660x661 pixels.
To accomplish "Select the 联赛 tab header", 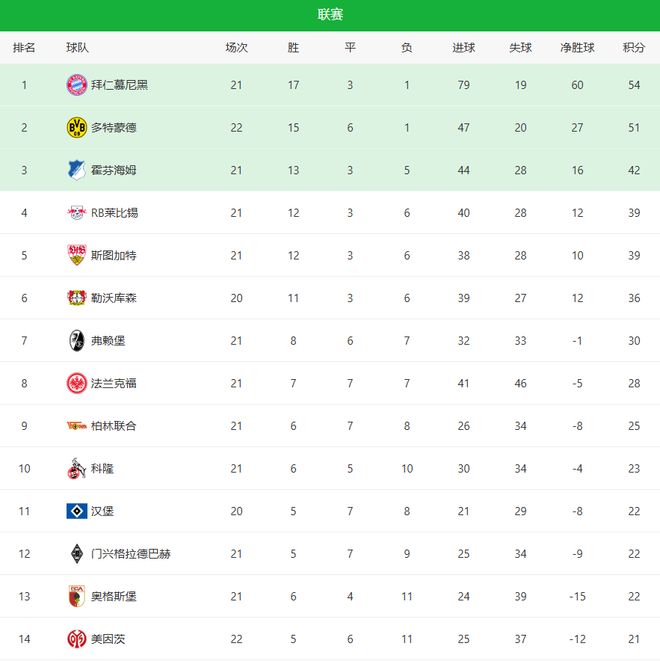I will tap(330, 14).
